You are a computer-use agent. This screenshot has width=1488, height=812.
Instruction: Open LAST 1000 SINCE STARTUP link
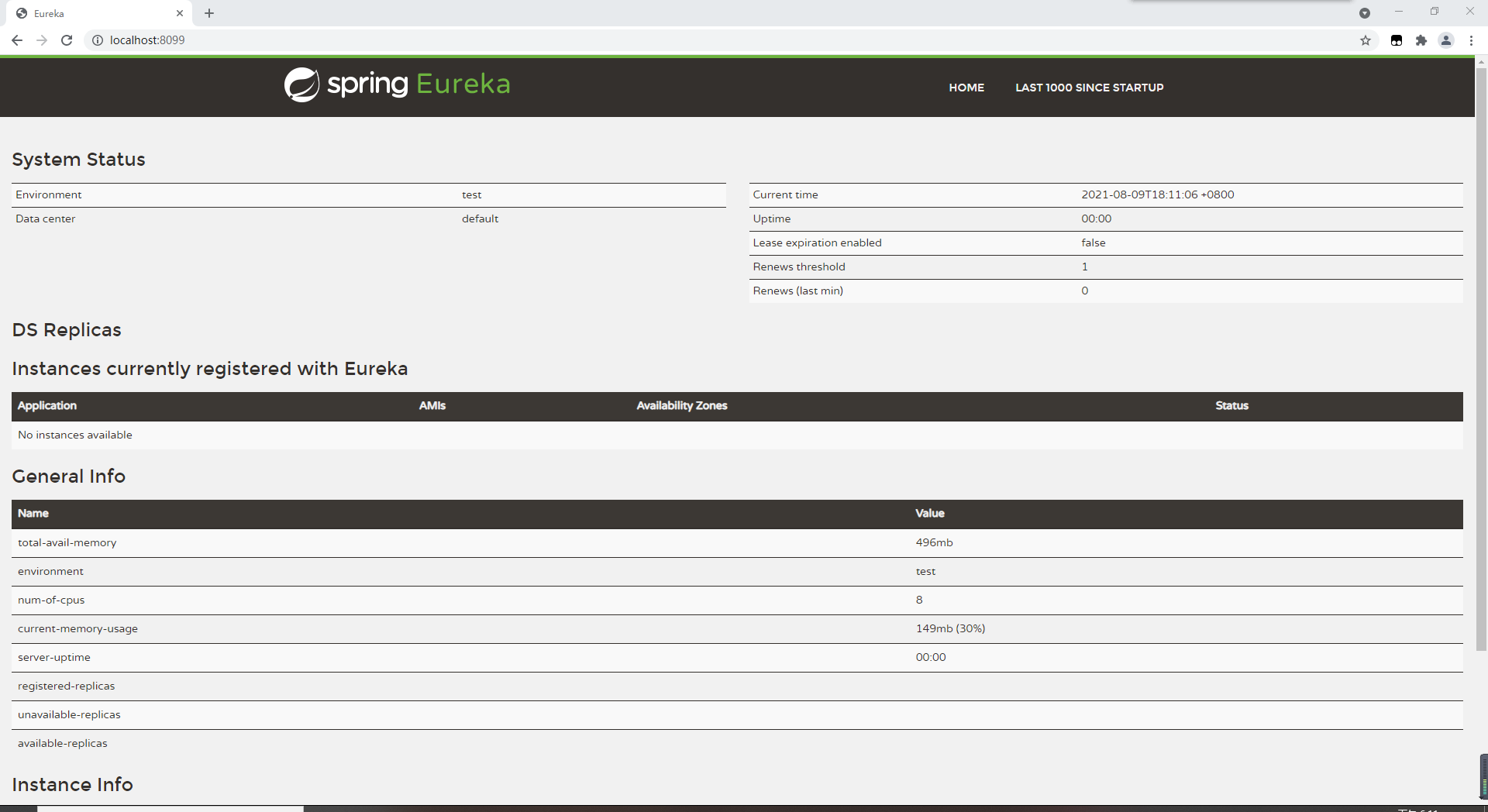[x=1090, y=88]
